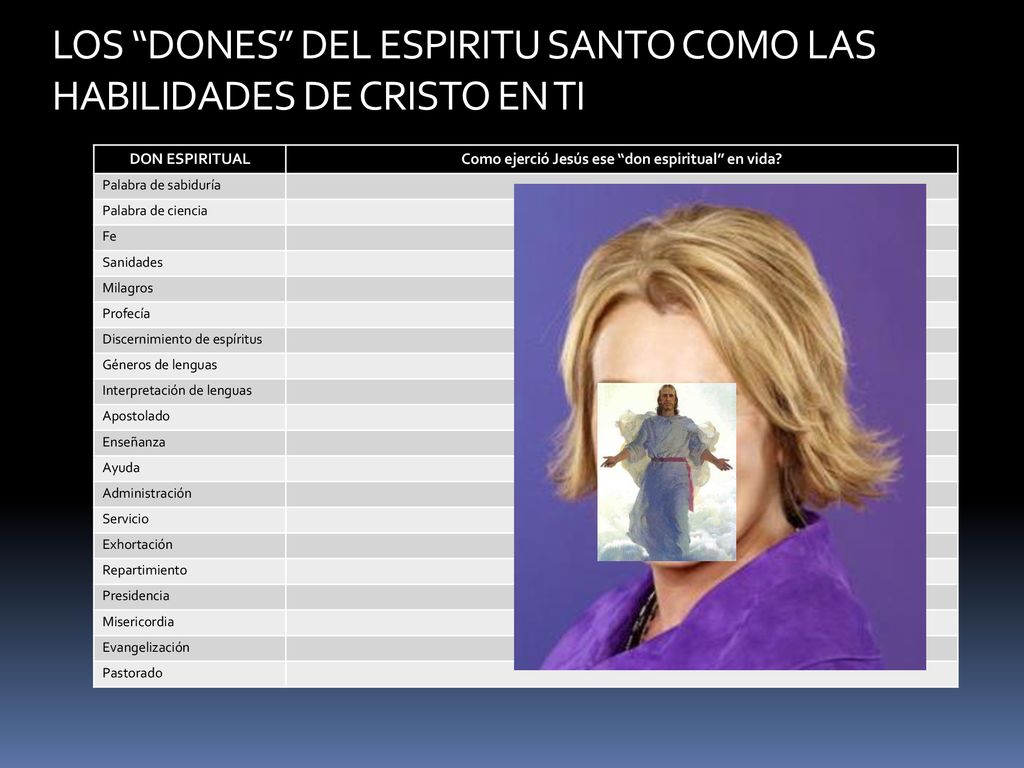This screenshot has height=768, width=1024.
Task: Select the "Fe" table cell
Action: pos(190,236)
